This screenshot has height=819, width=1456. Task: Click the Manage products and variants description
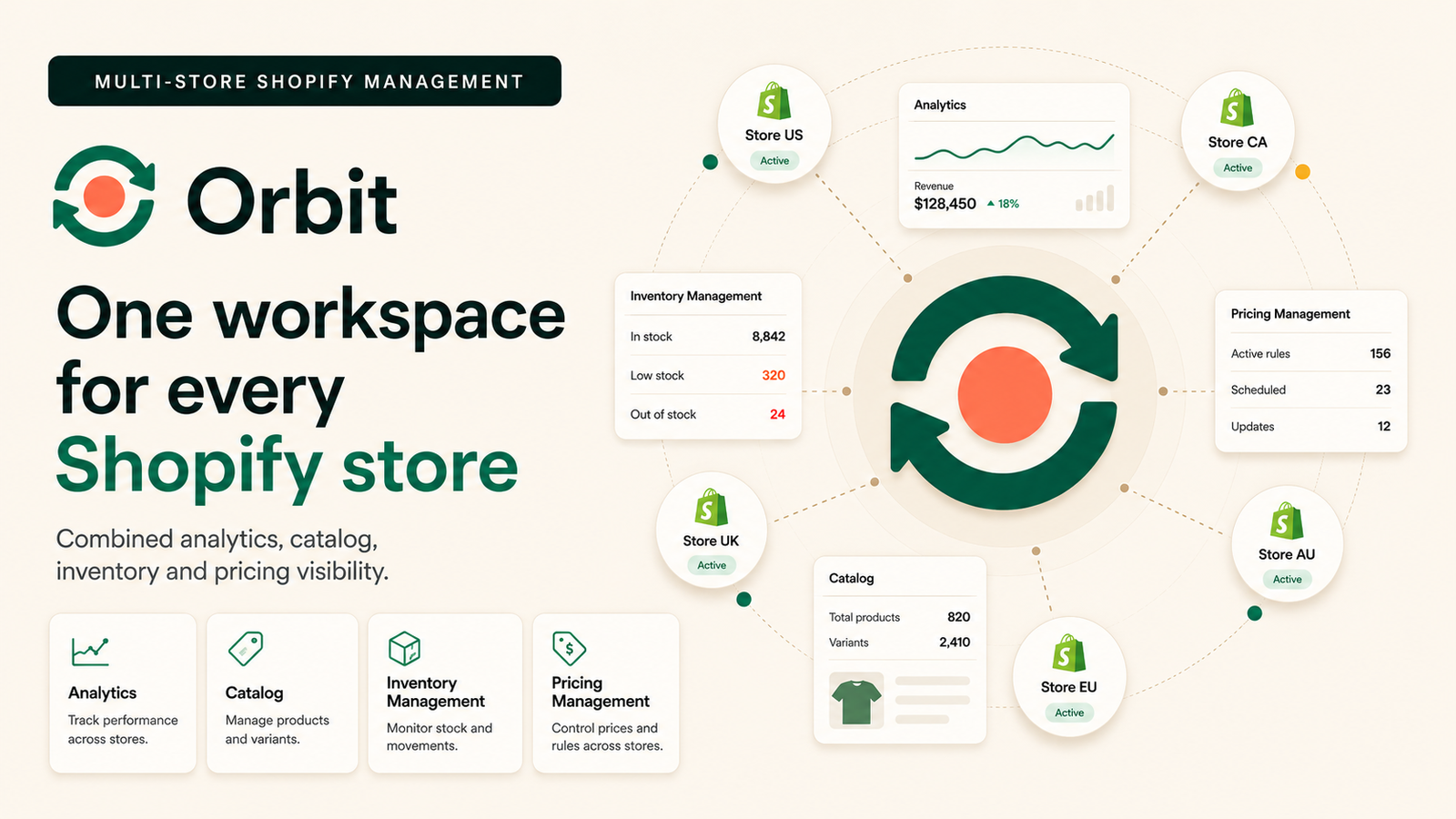pos(278,730)
